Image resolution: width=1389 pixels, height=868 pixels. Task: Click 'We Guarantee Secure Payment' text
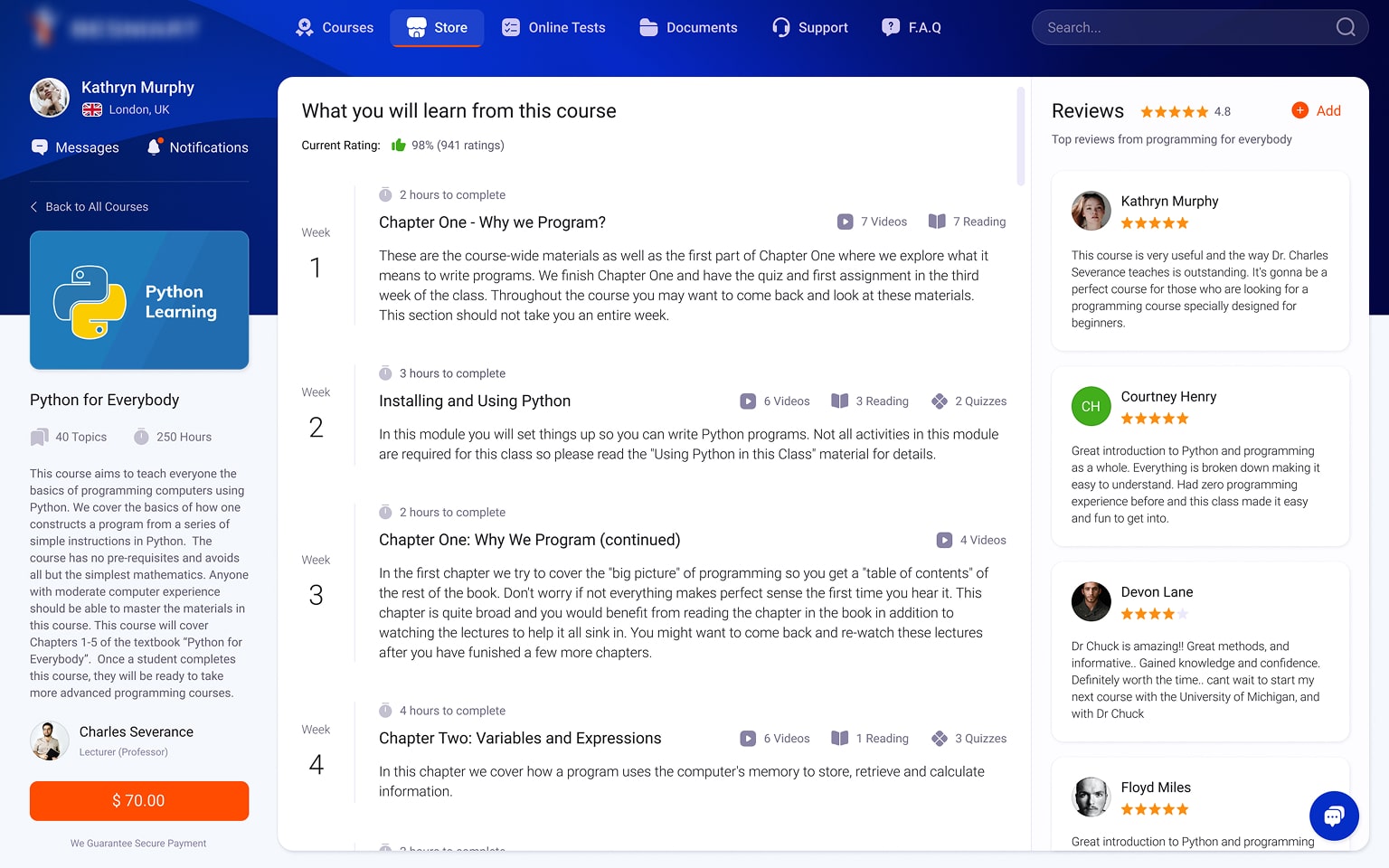coord(138,844)
